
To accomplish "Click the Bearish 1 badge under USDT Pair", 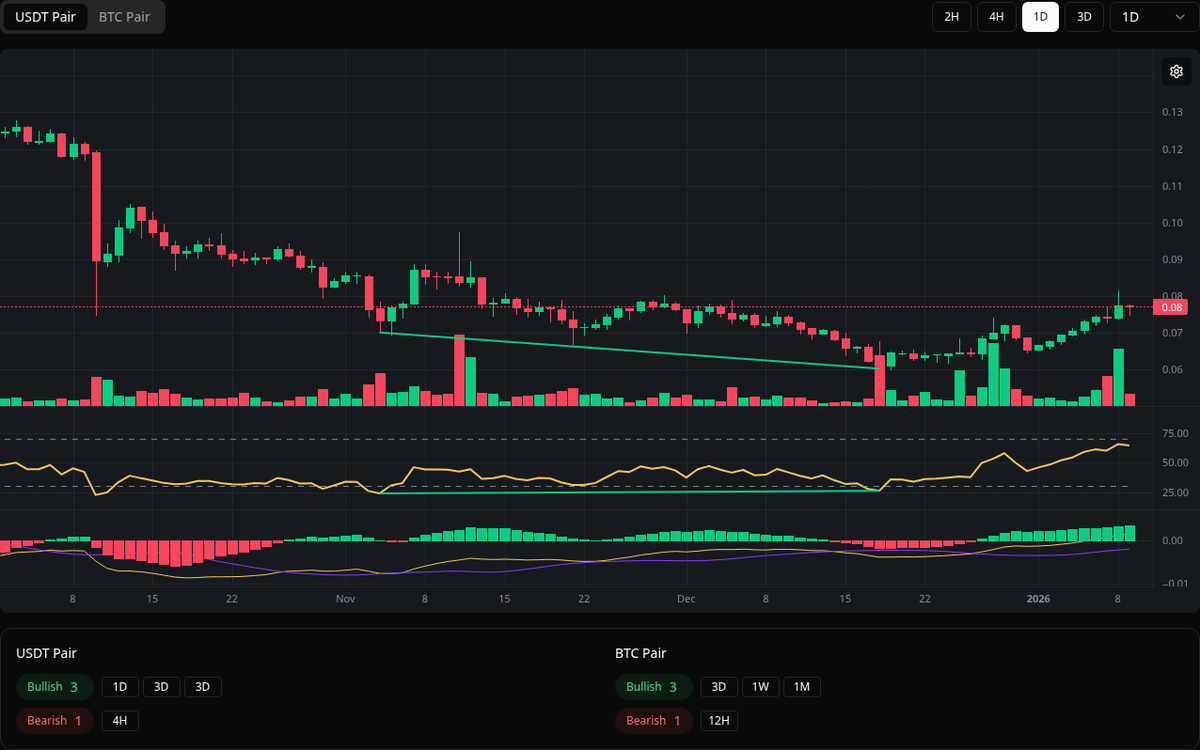I will [54, 720].
